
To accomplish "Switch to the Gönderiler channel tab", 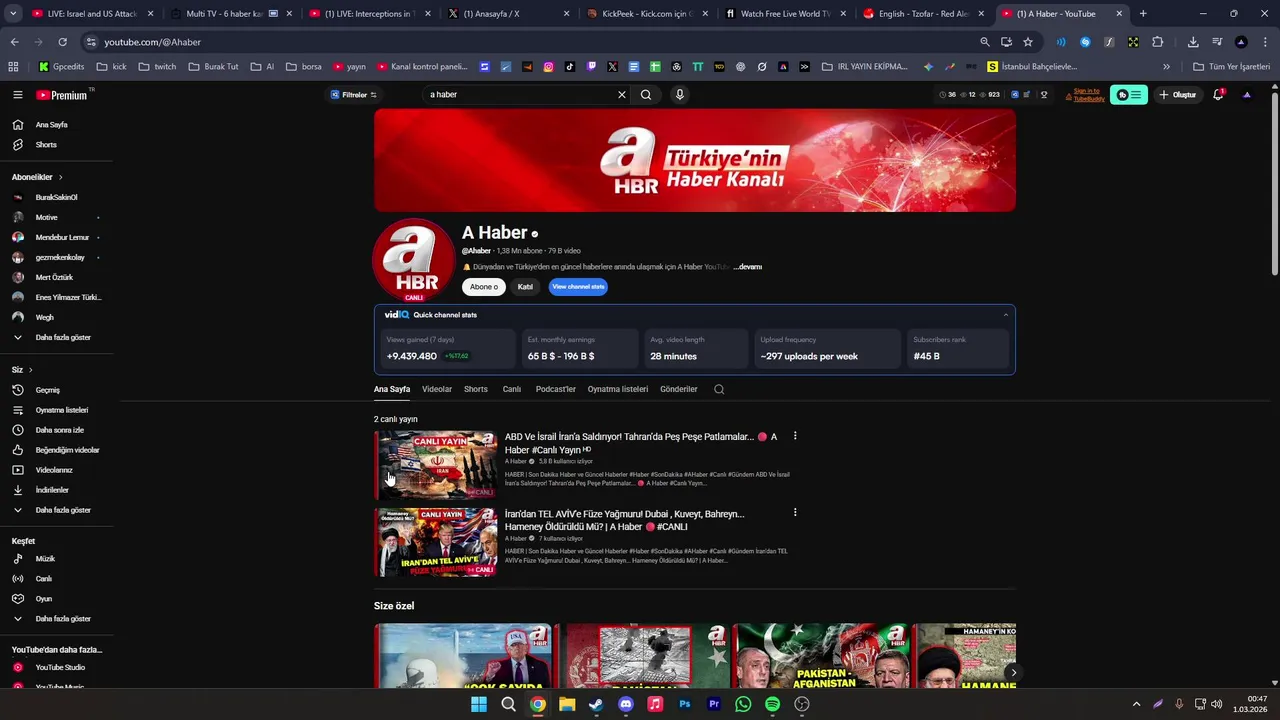I will [679, 389].
